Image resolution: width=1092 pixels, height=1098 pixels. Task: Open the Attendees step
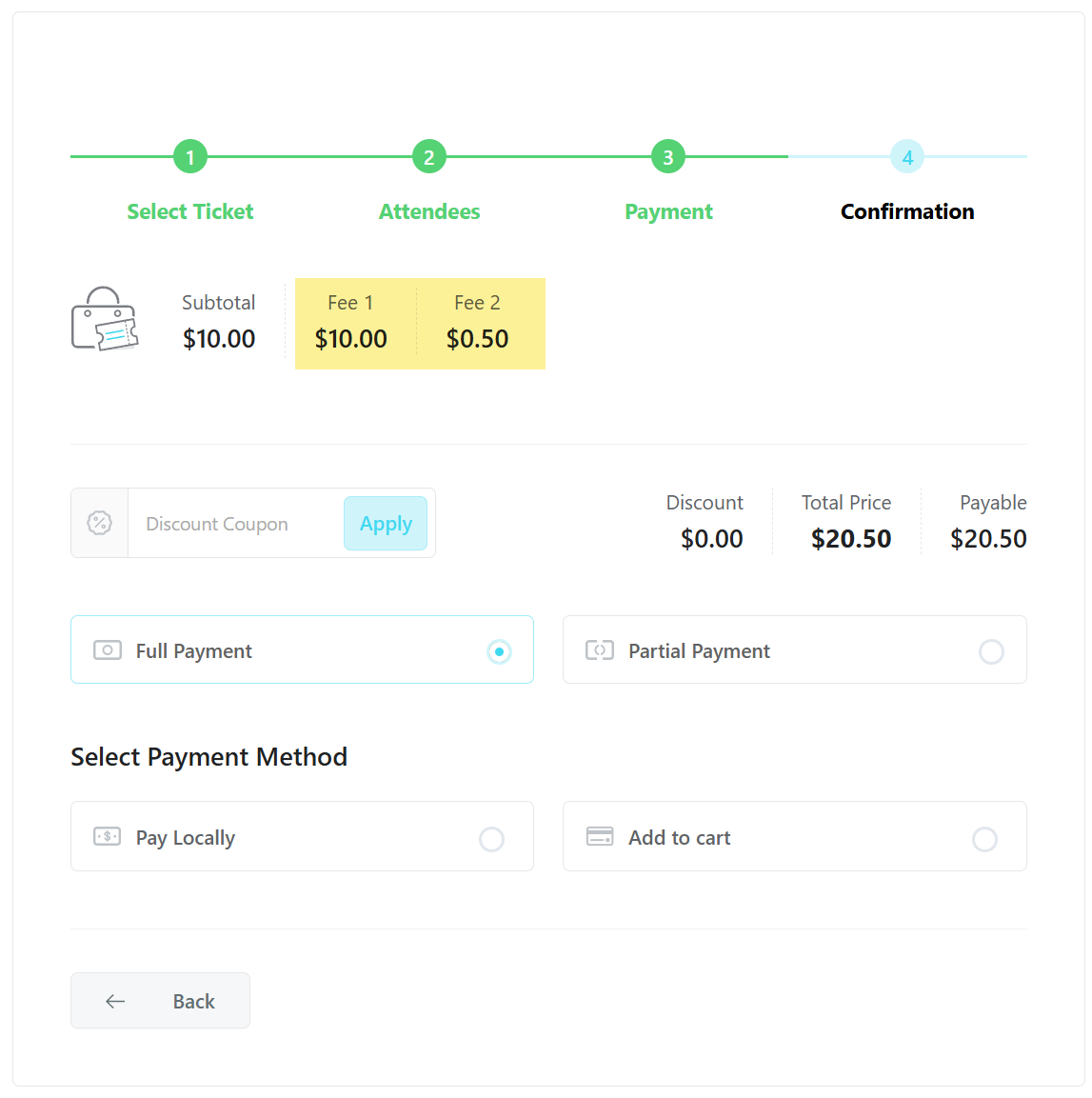click(428, 211)
